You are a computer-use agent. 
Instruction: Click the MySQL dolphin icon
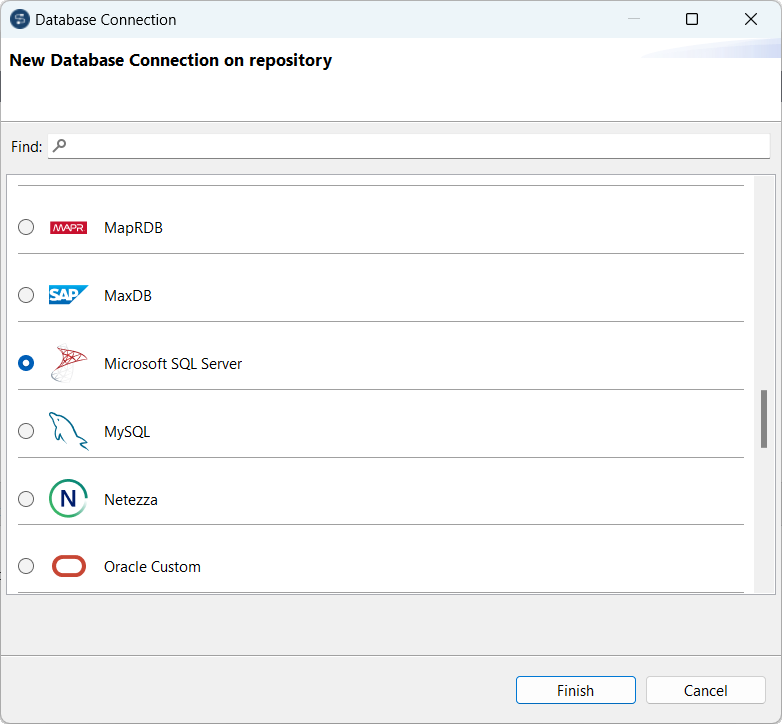tap(68, 431)
